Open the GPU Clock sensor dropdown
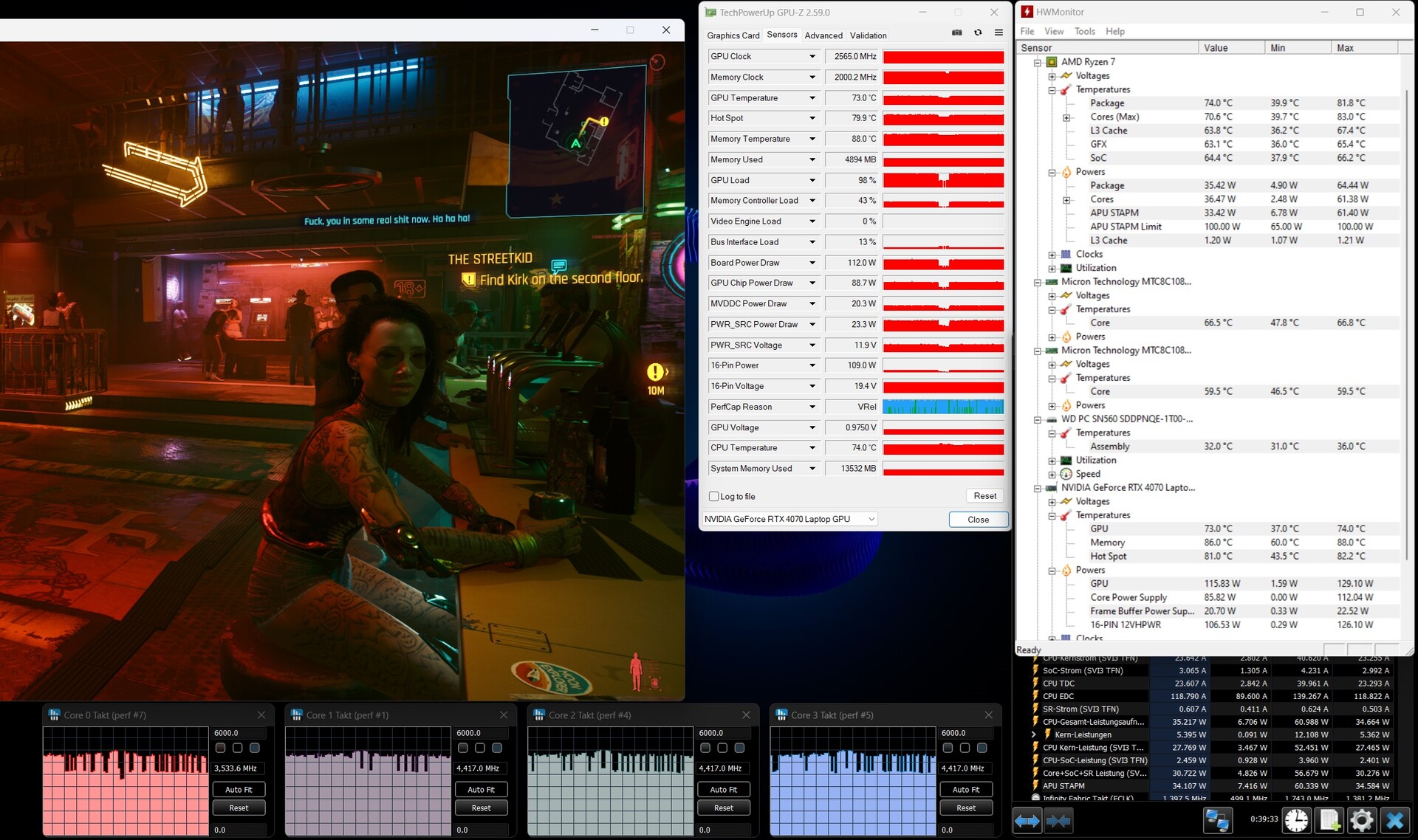The width and height of the screenshot is (1418, 840). coord(812,57)
